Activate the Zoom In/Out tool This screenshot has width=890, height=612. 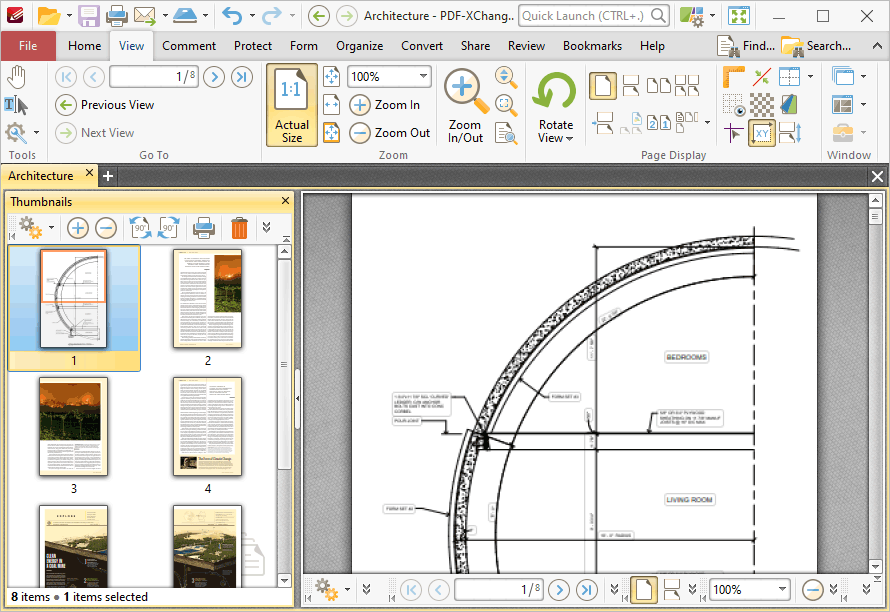tap(463, 99)
